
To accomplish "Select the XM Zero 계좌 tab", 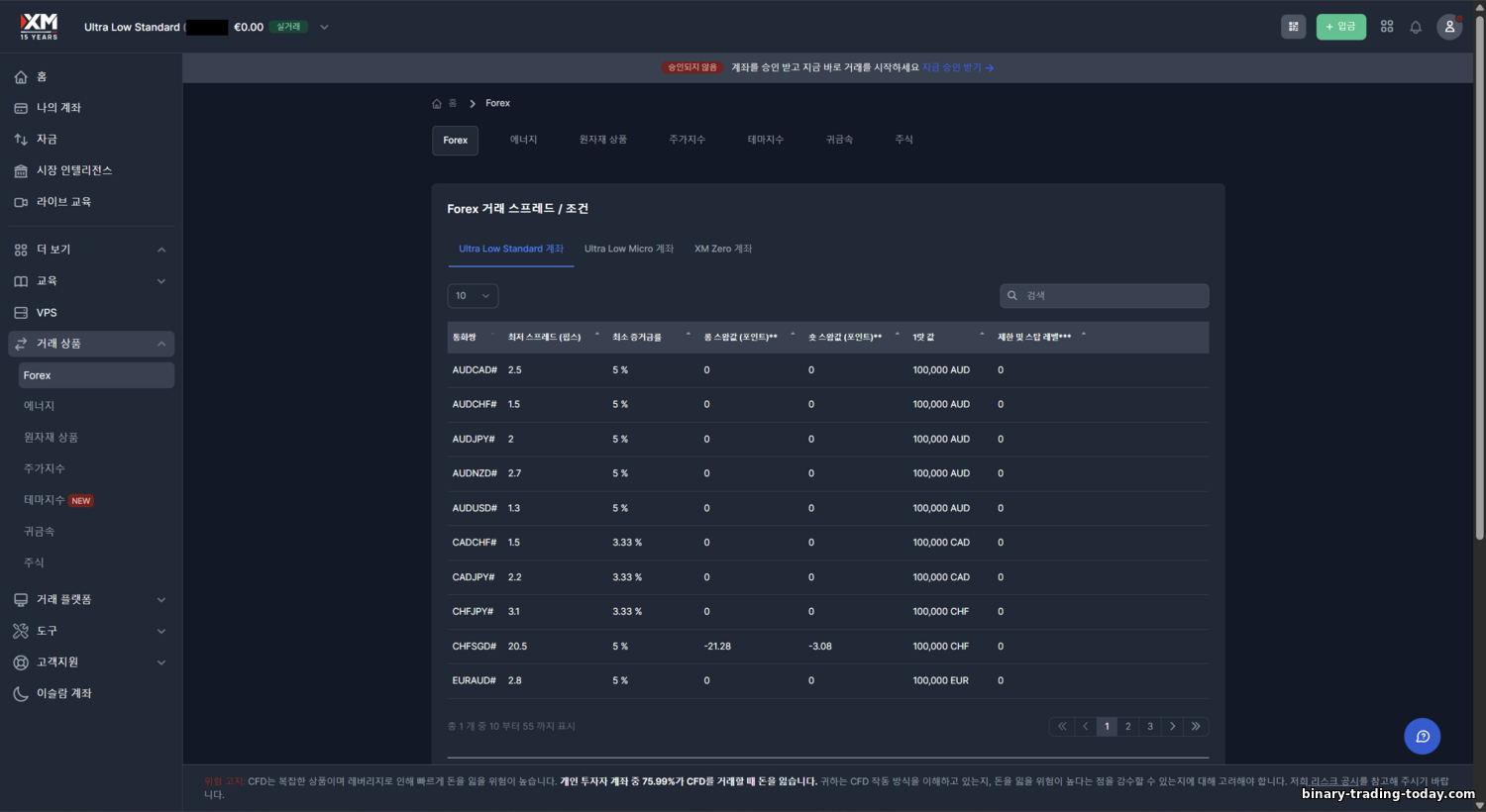I will point(722,249).
